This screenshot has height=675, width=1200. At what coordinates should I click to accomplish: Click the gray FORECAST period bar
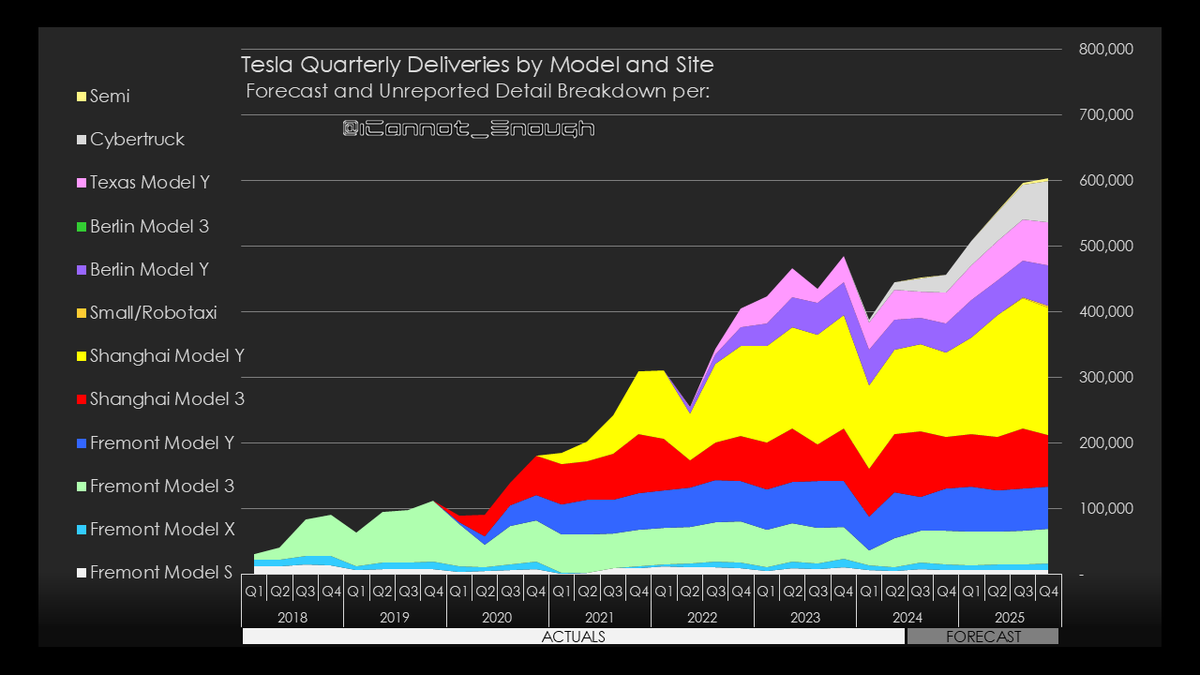tap(983, 636)
